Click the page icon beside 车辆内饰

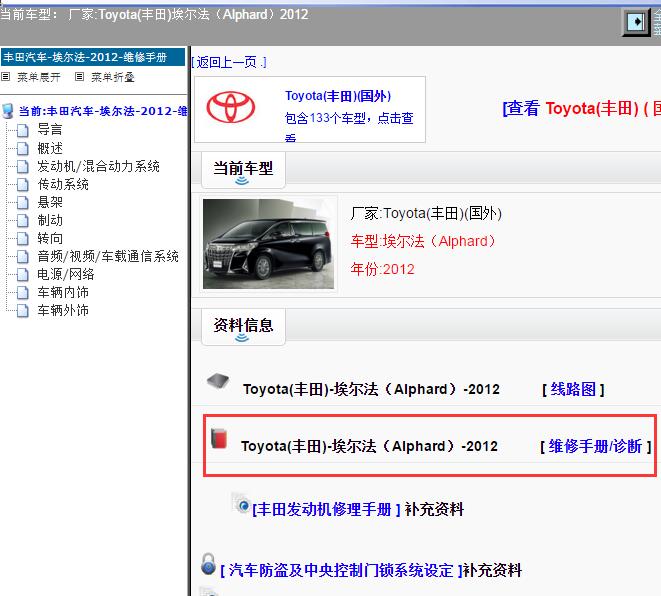tap(23, 293)
